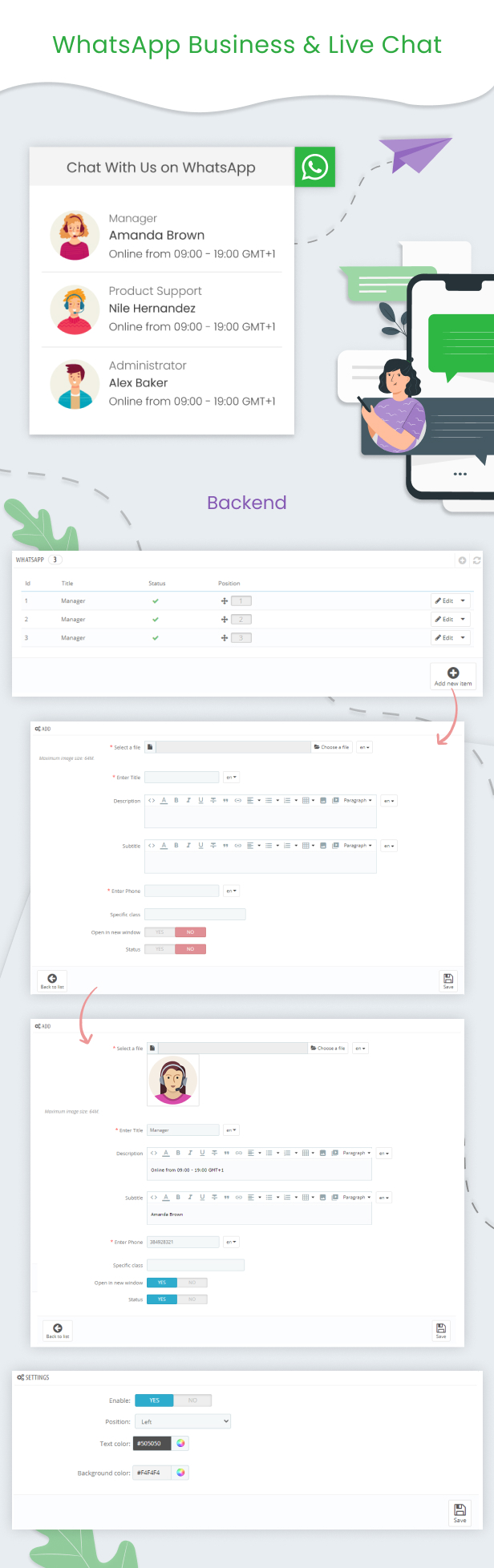Grab the move handle icon in row 3
Screen dimensions: 494x1568
225,638
